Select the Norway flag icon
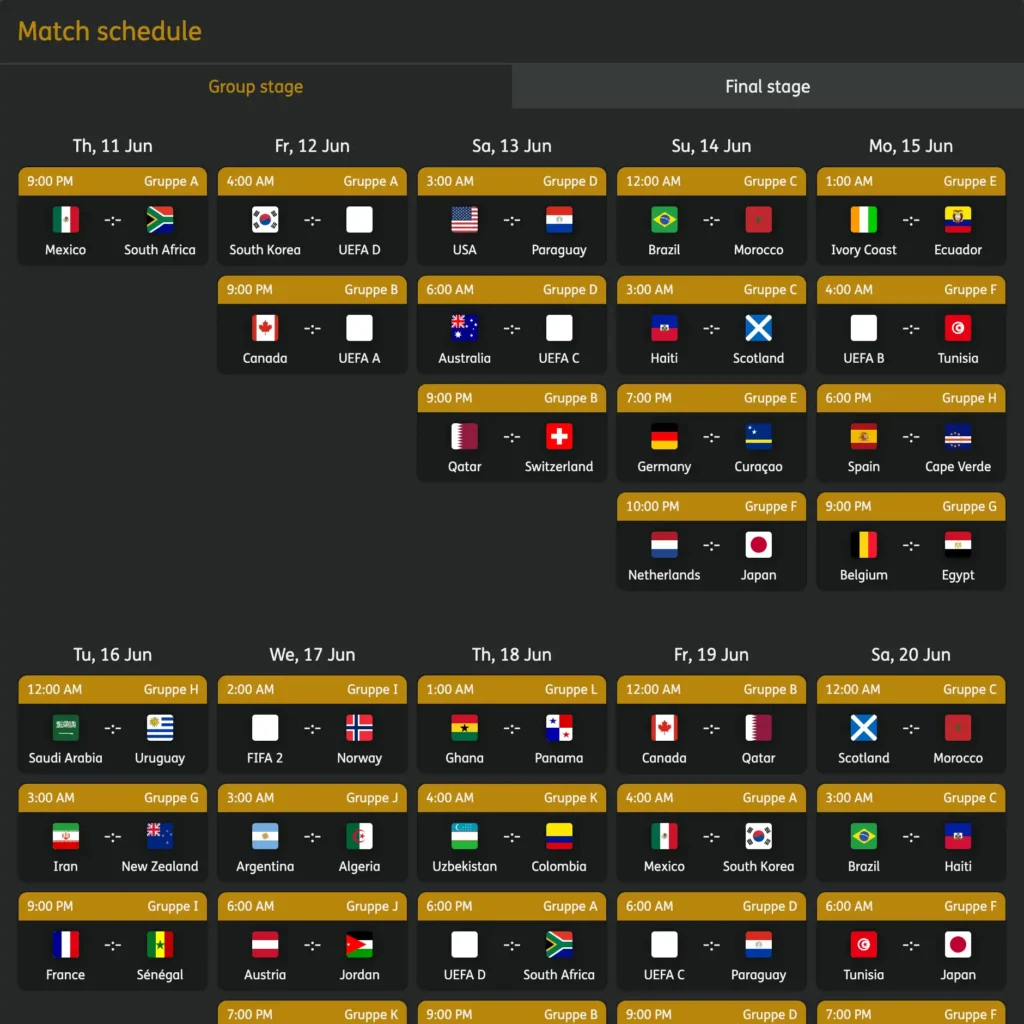1024x1024 pixels. 359,728
